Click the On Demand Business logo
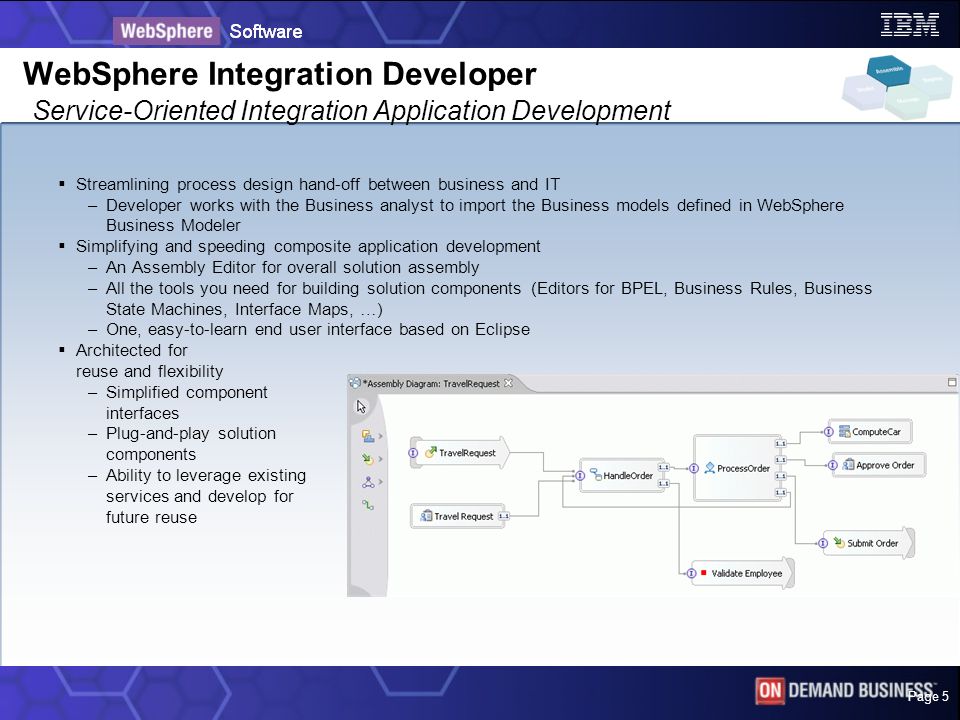Screen dimensions: 960x720 845,691
